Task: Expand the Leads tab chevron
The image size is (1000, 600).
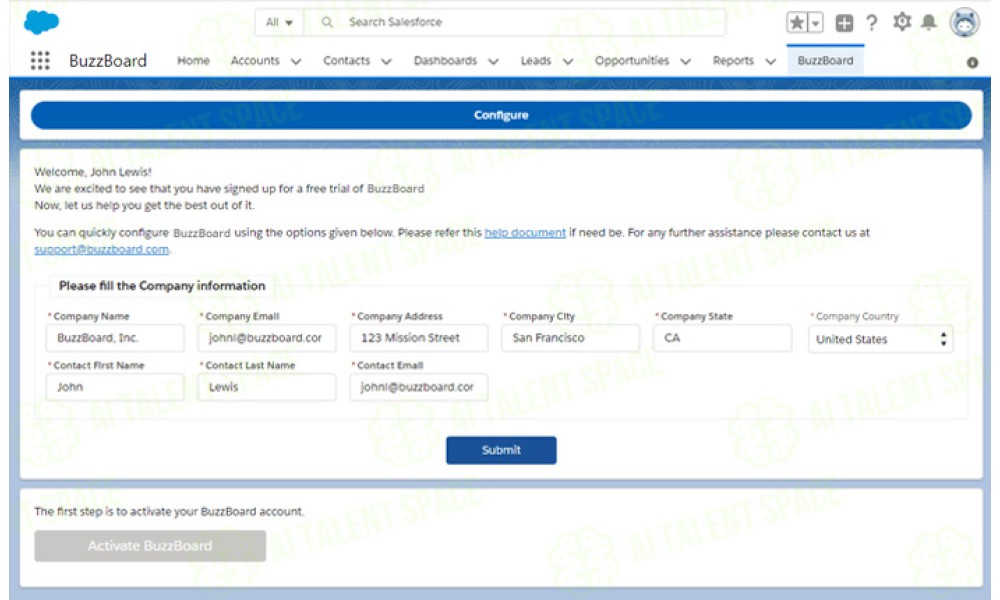Action: click(568, 61)
